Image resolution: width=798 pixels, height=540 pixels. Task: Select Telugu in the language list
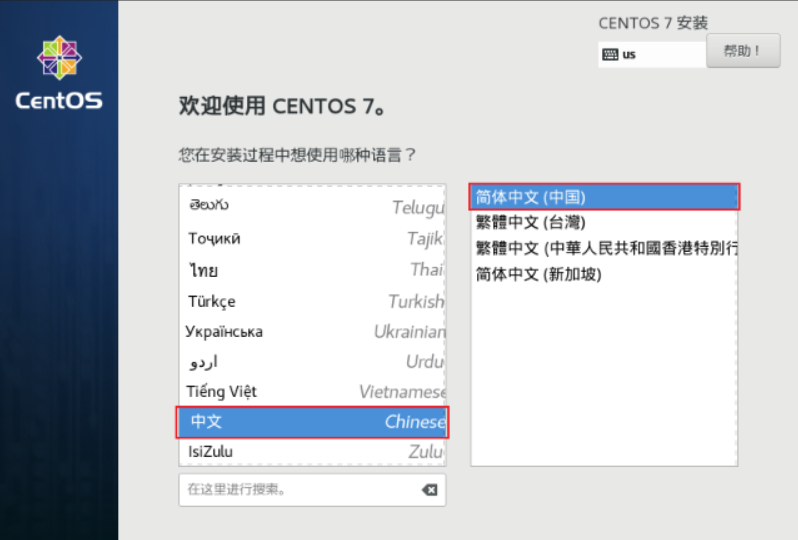point(312,206)
